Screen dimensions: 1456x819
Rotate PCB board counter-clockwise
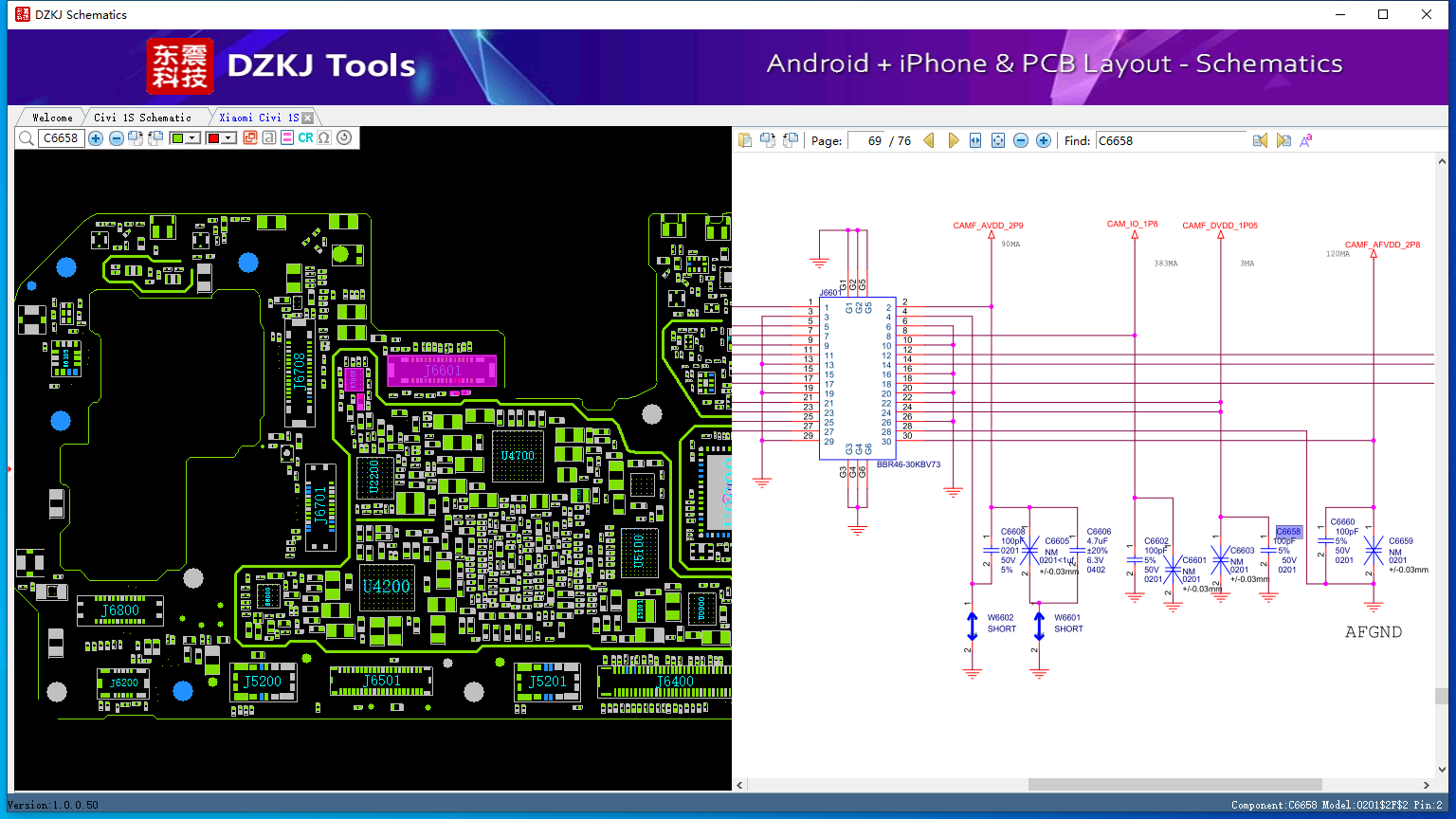coord(155,138)
